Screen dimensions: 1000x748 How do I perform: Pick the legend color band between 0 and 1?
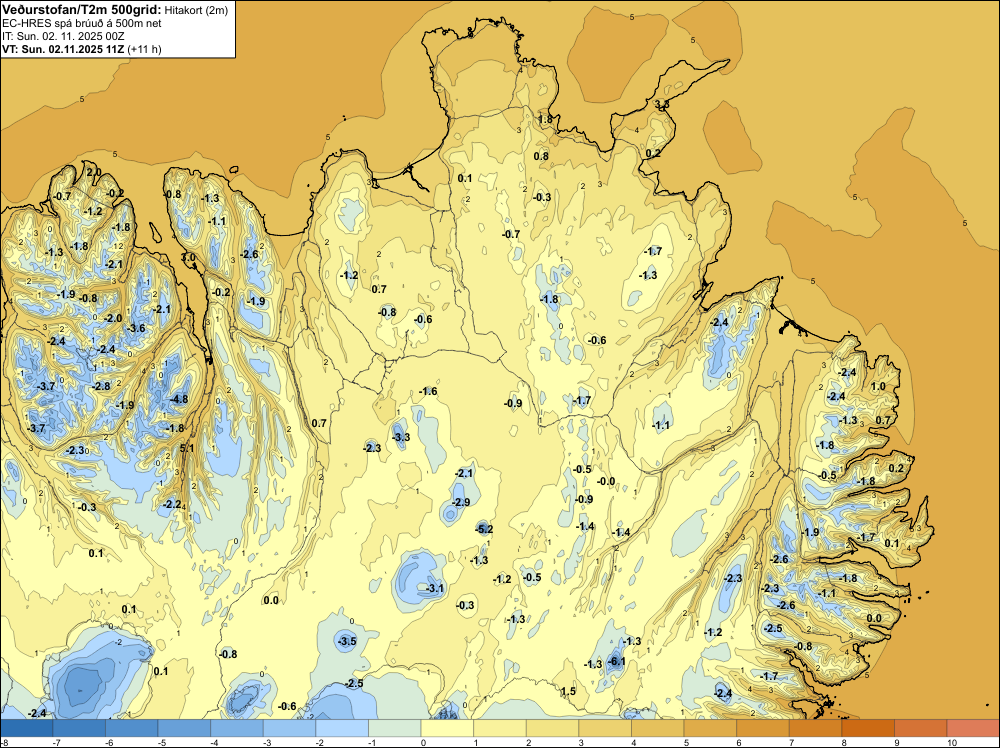(447, 728)
